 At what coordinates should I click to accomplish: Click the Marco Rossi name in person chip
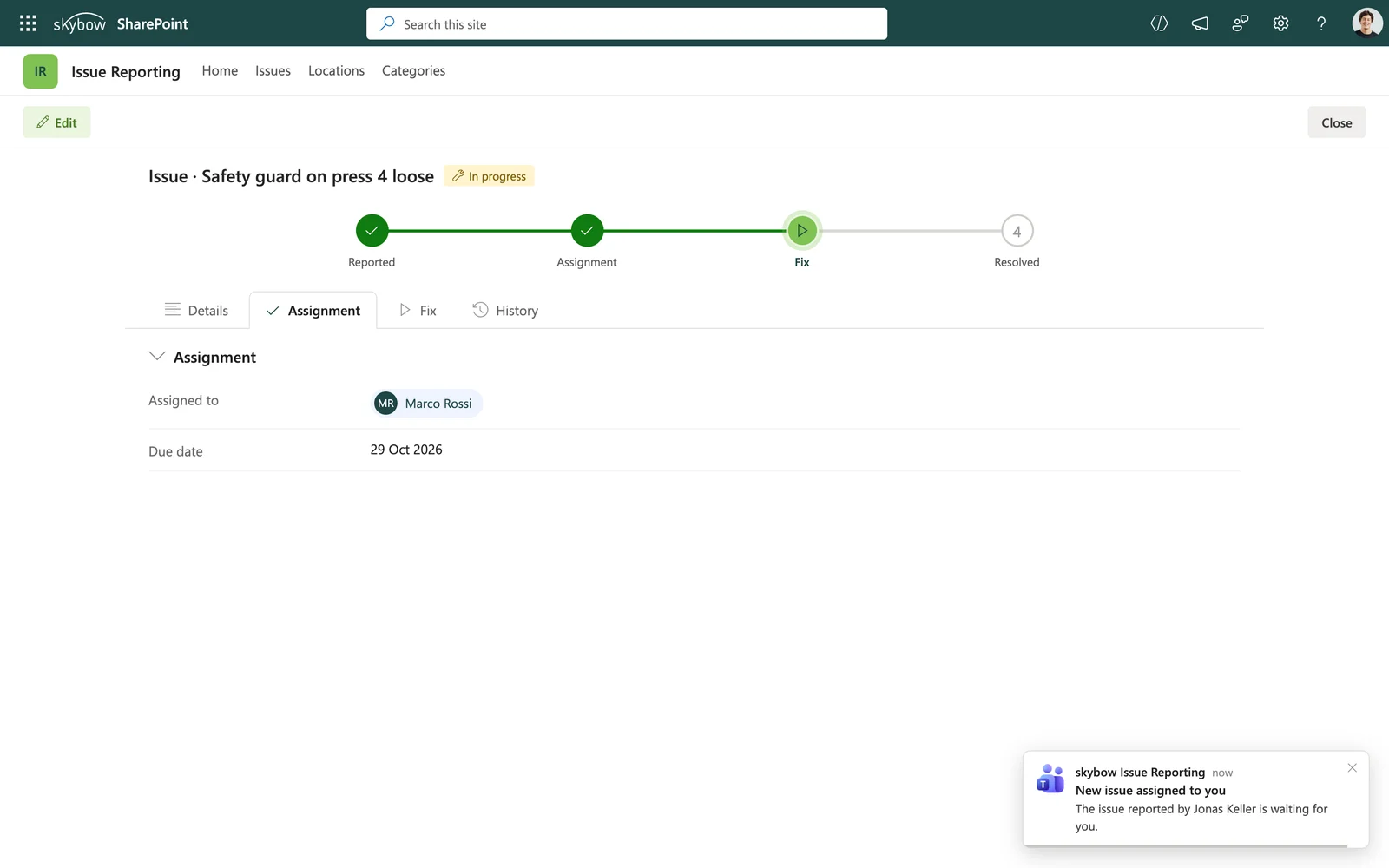click(x=438, y=404)
